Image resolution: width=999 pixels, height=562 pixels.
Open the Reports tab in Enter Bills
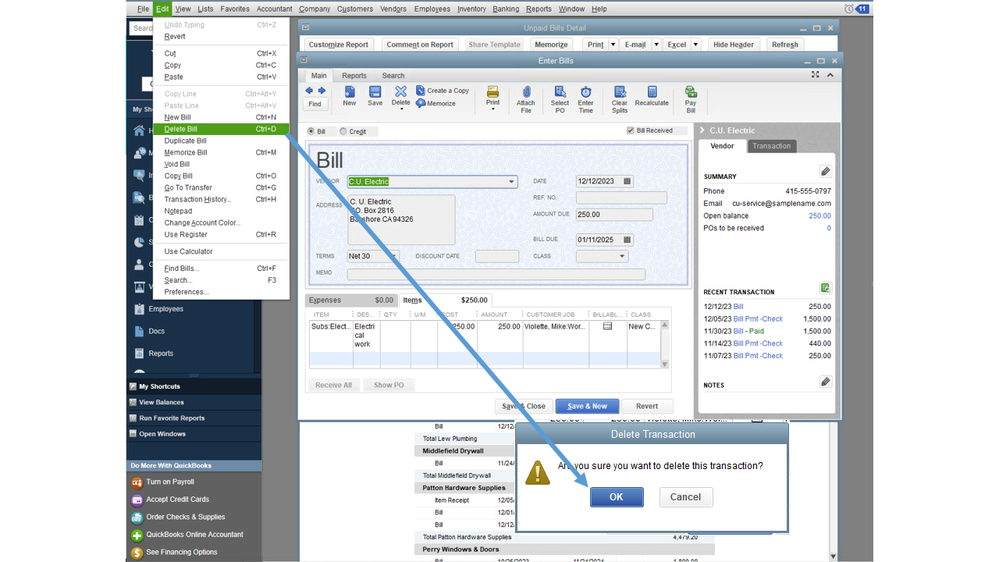(354, 75)
